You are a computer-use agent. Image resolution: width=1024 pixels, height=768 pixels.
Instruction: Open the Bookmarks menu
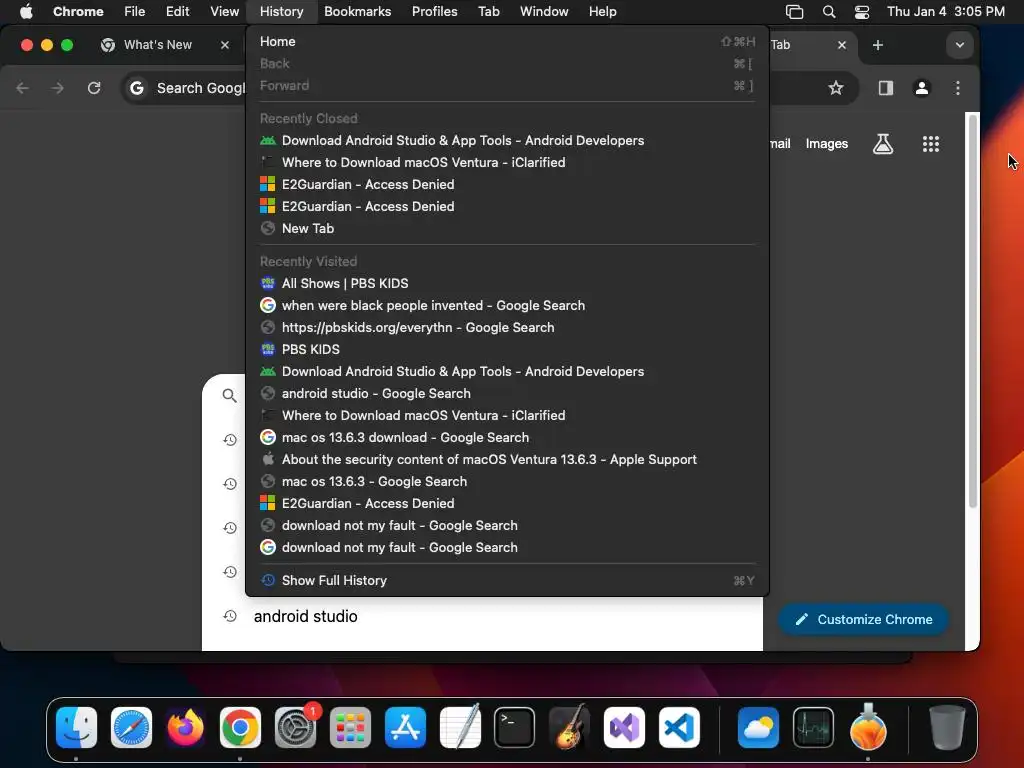pyautogui.click(x=357, y=11)
